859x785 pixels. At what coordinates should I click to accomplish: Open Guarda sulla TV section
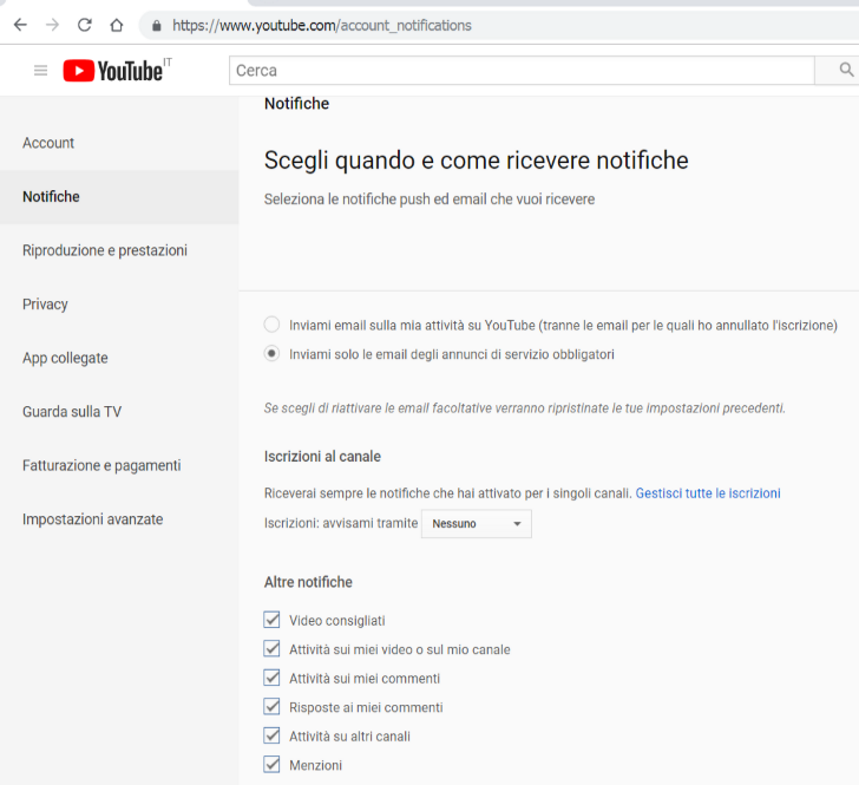[119, 411]
